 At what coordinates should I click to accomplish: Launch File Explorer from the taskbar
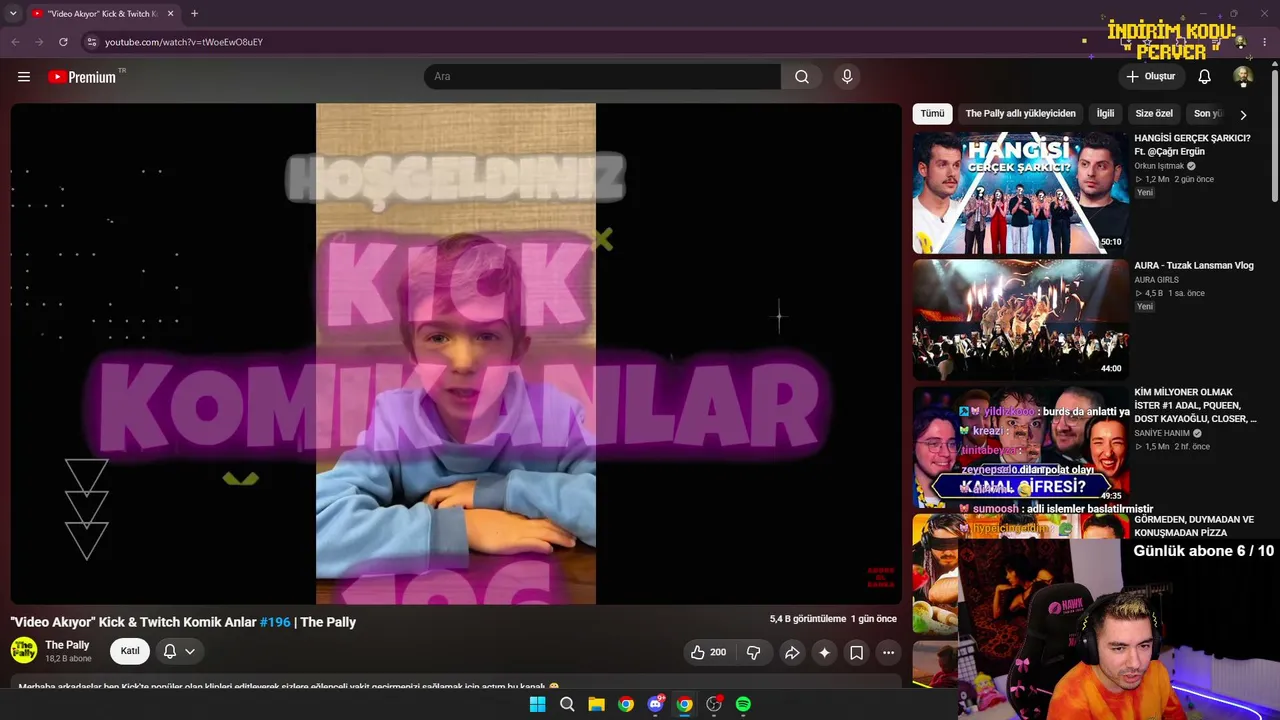pos(596,704)
